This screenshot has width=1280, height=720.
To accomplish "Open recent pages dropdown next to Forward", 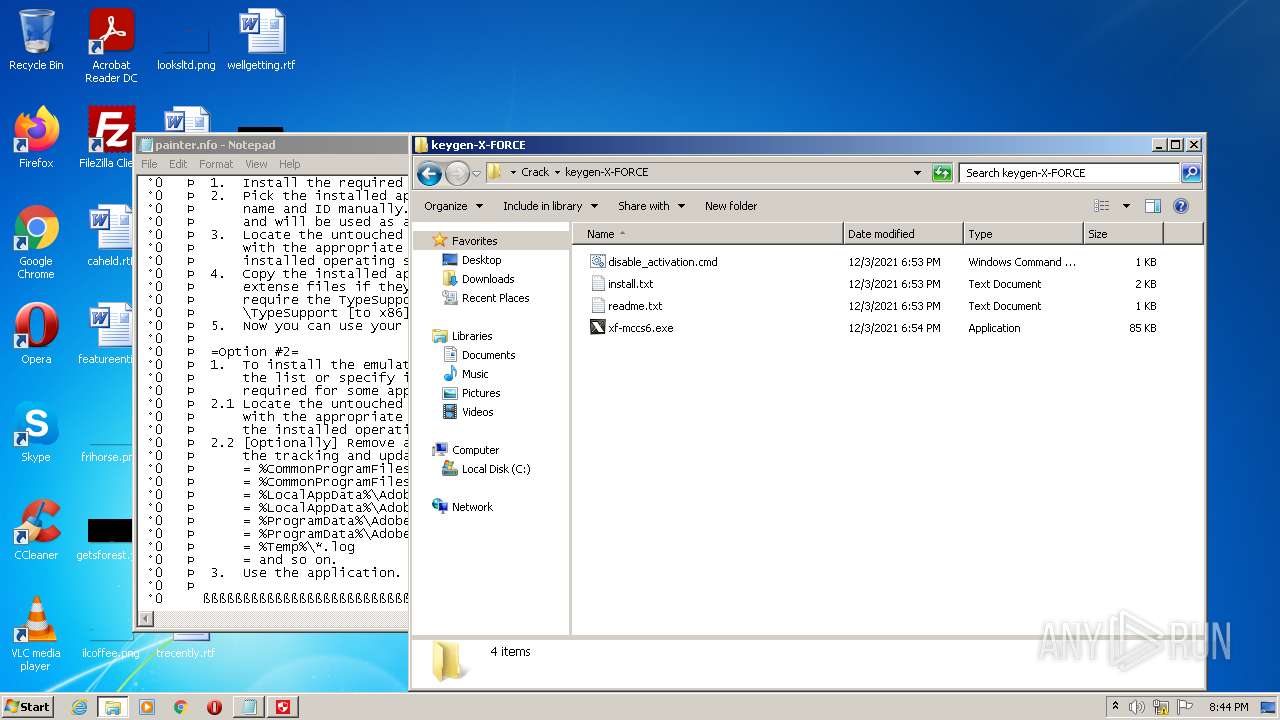I will pyautogui.click(x=476, y=173).
